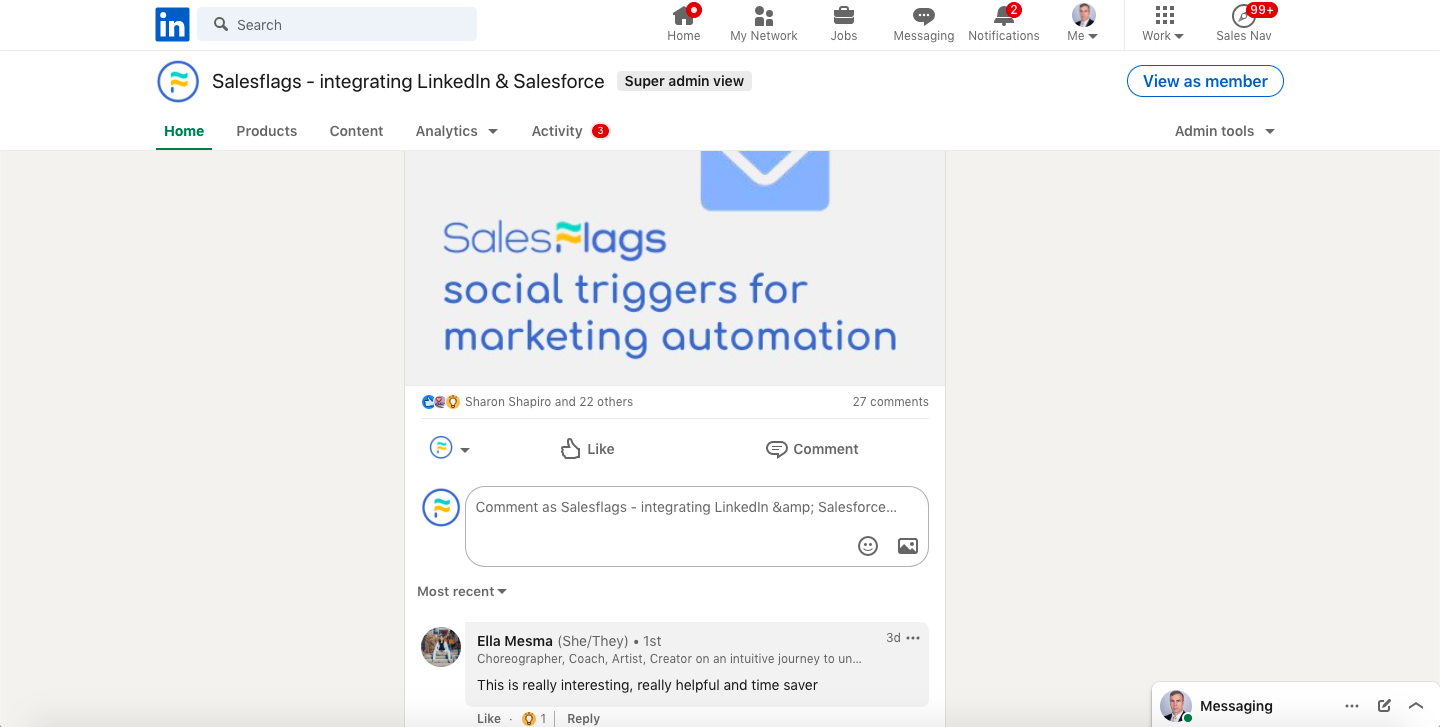Switch to the Content tab
The image size is (1440, 727).
(x=356, y=131)
